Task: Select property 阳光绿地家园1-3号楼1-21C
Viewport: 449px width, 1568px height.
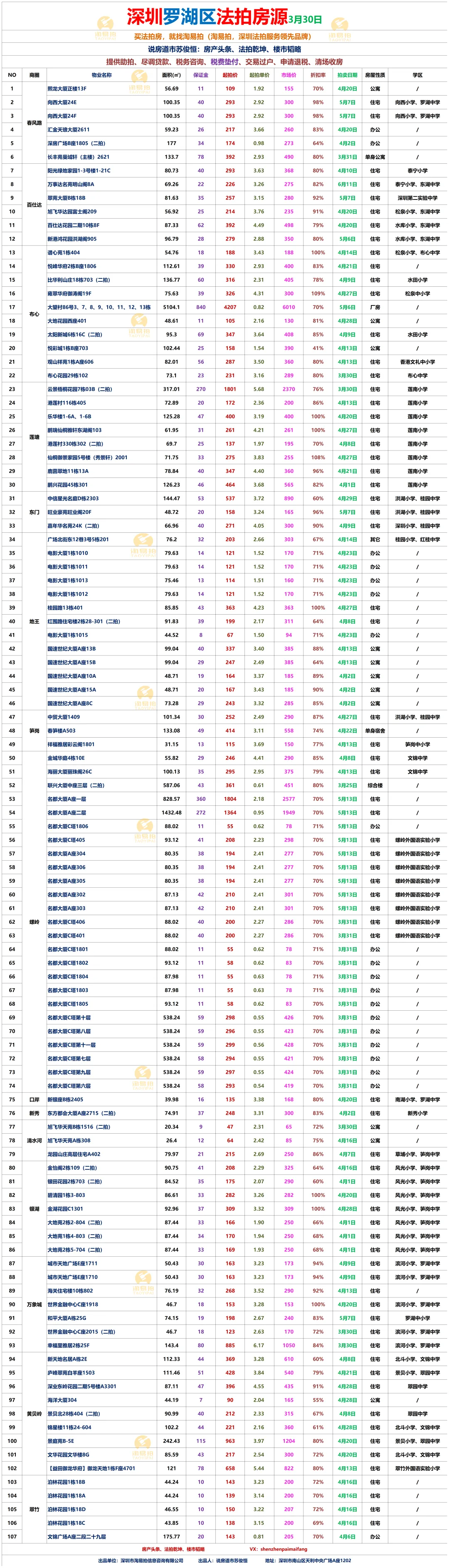Action: coord(79,170)
